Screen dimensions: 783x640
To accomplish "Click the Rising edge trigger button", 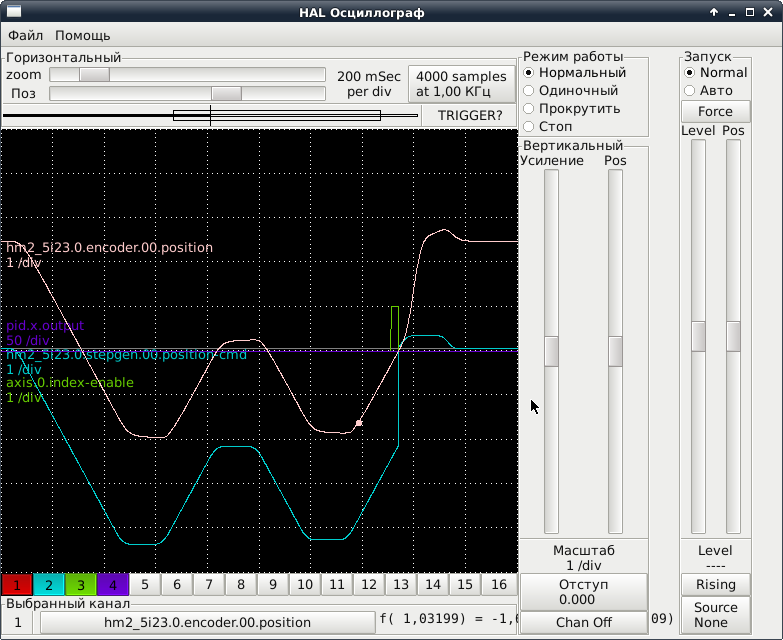I will (715, 584).
